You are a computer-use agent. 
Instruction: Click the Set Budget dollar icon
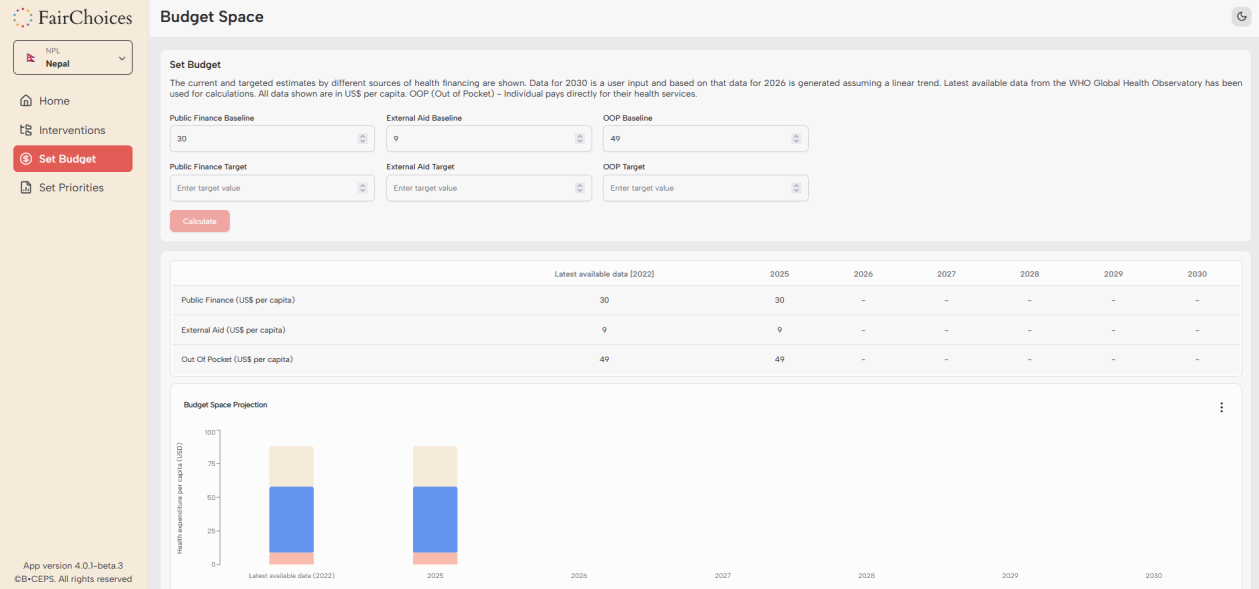coord(27,159)
